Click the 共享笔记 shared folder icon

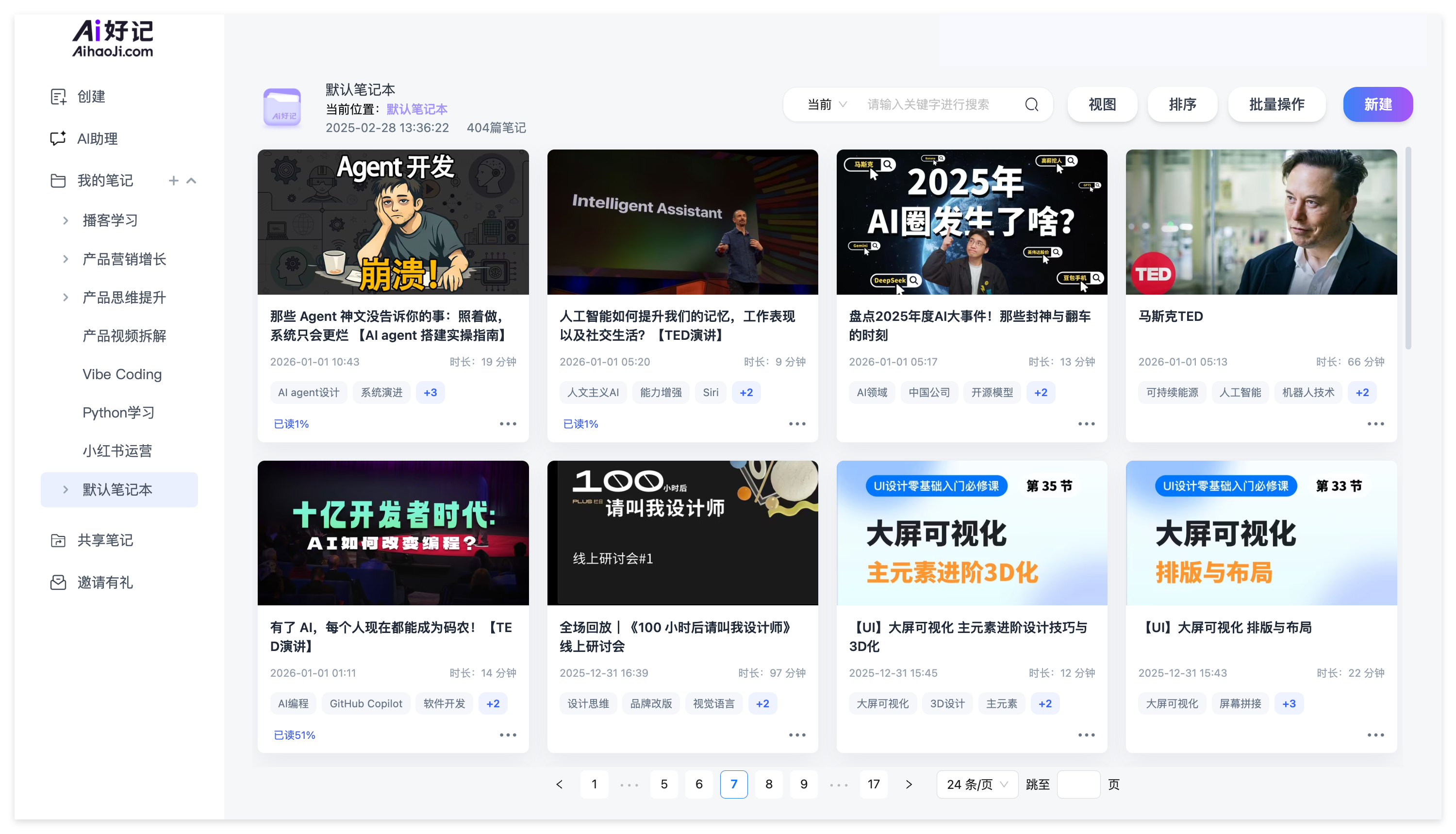(58, 540)
